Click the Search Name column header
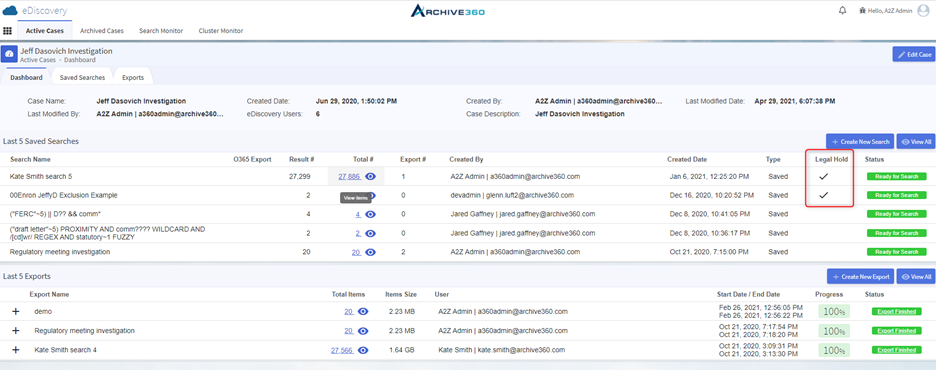 tap(30, 160)
